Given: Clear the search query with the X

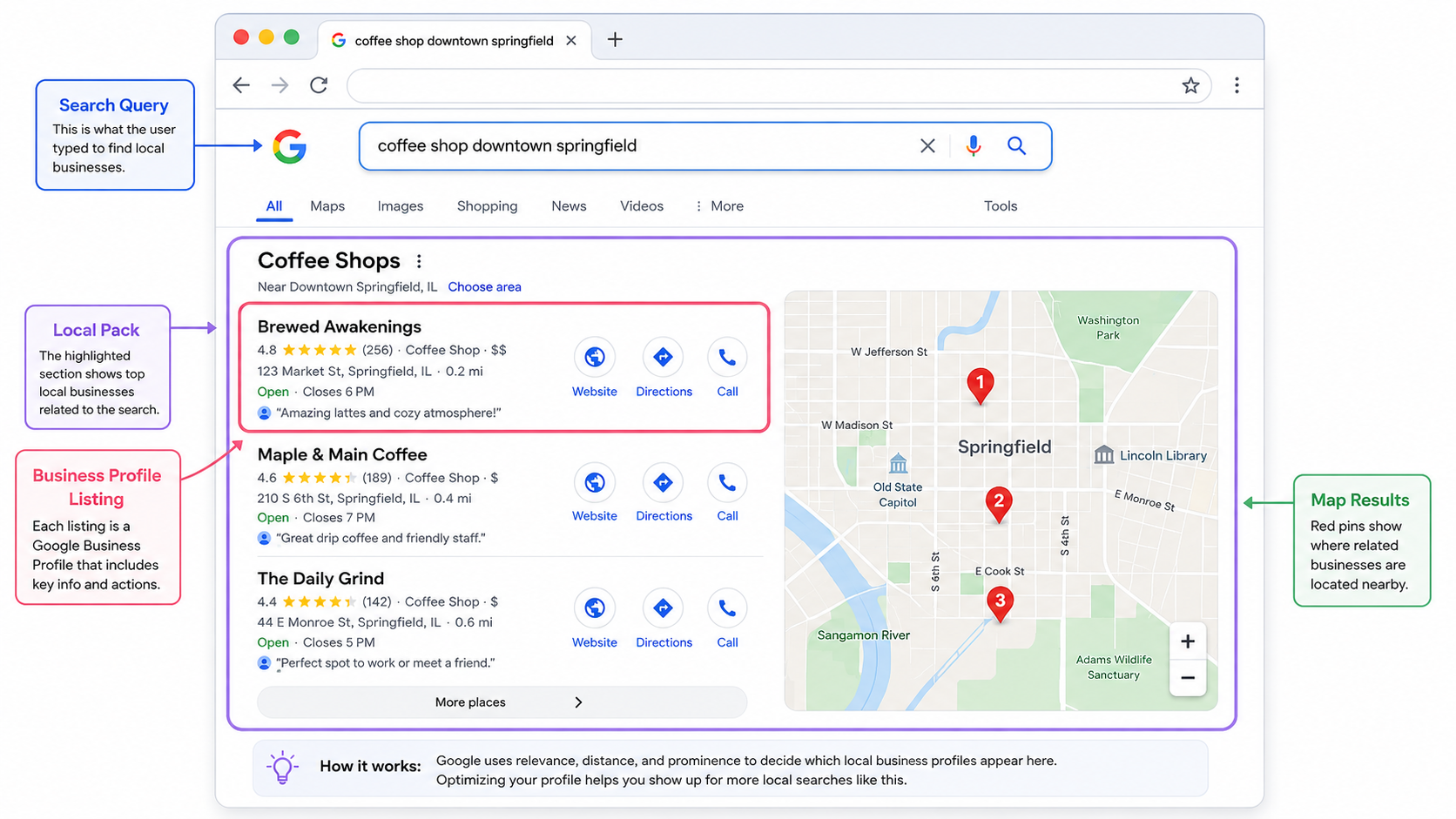Looking at the screenshot, I should [x=927, y=146].
